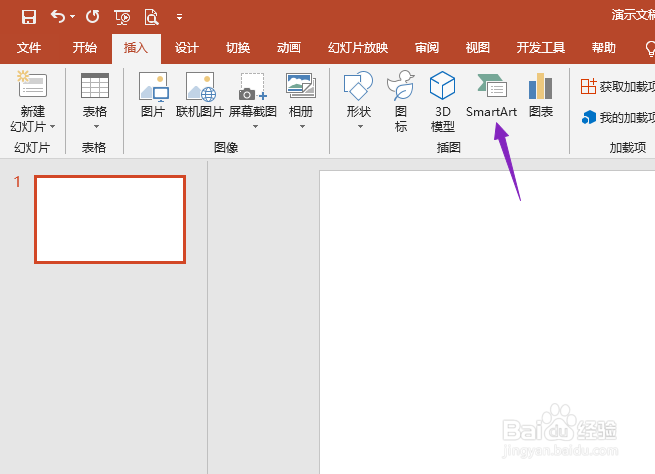Image resolution: width=655 pixels, height=474 pixels.
Task: Expand the 屏幕截图 dropdown arrow
Action: point(255,126)
